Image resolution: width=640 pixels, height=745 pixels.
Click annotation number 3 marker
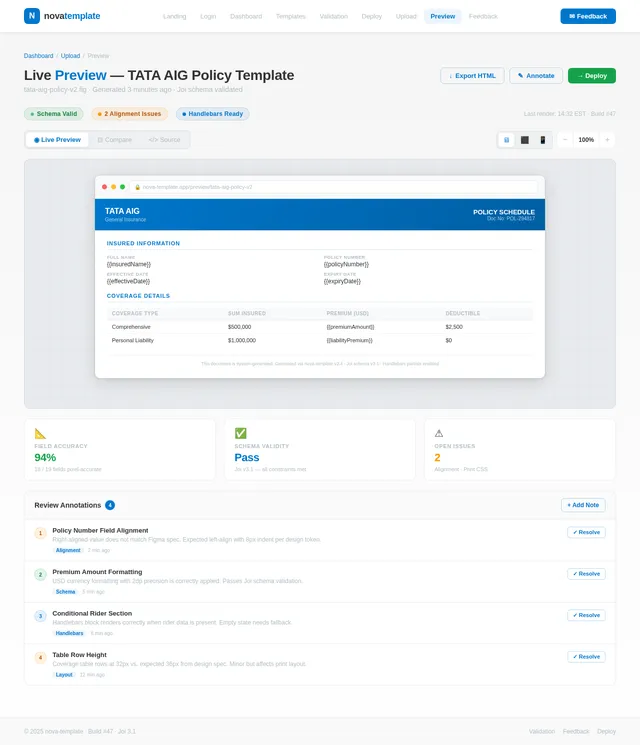[x=40, y=616]
